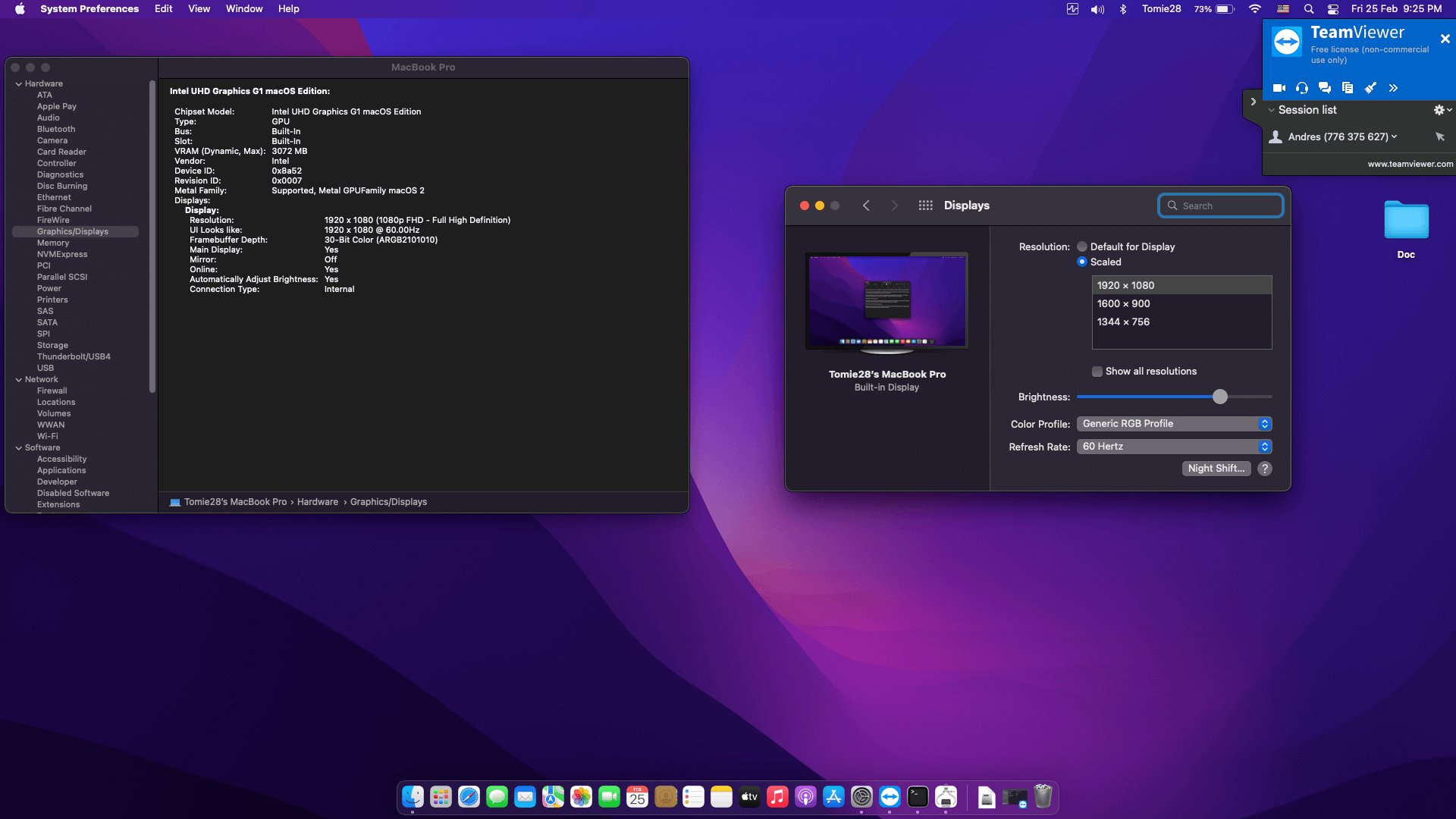Open the Doc folder on the desktop
Screen dimensions: 1456x819
[1406, 221]
